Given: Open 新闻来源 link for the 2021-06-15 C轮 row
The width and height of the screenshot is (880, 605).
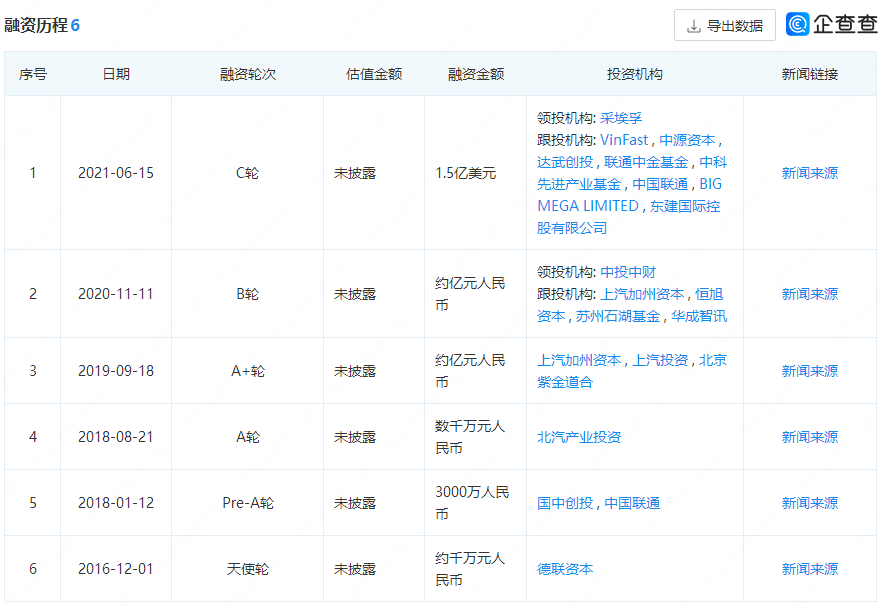Looking at the screenshot, I should [809, 173].
